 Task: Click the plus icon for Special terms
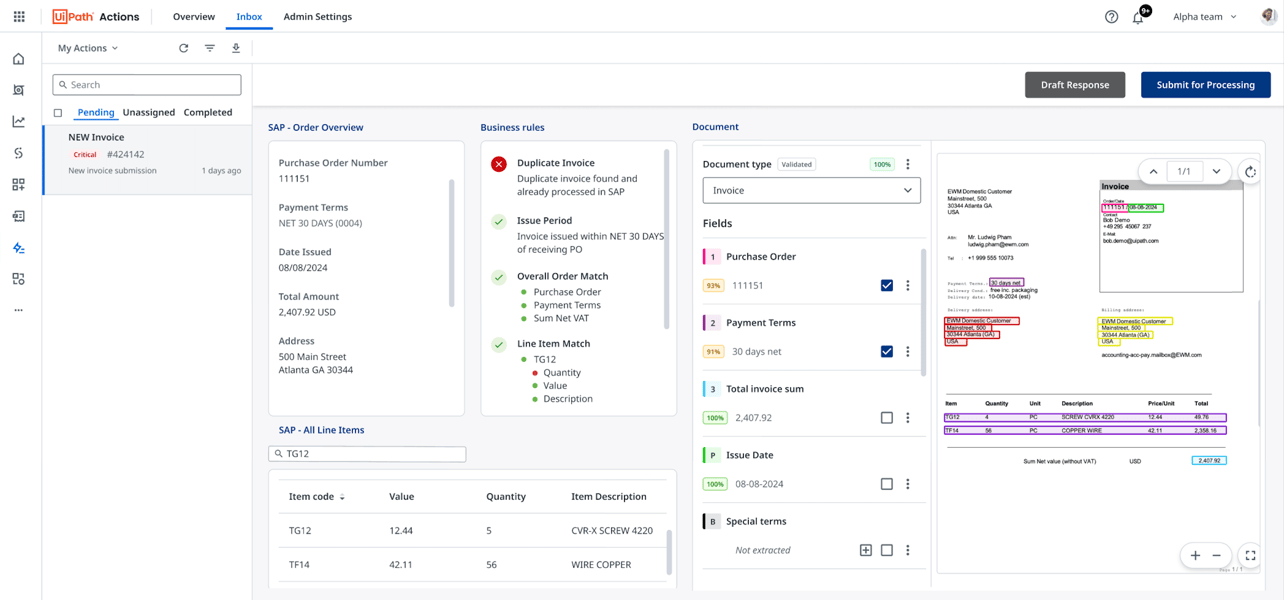pyautogui.click(x=866, y=550)
